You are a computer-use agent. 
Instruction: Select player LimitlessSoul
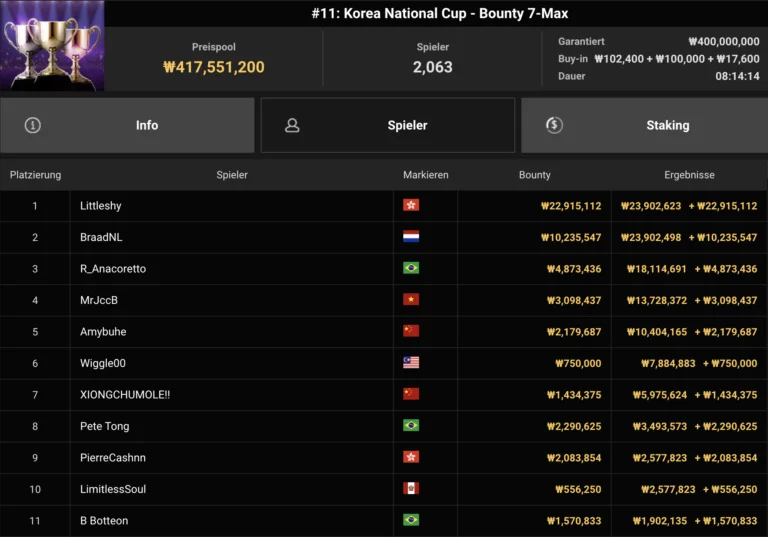pyautogui.click(x=113, y=489)
